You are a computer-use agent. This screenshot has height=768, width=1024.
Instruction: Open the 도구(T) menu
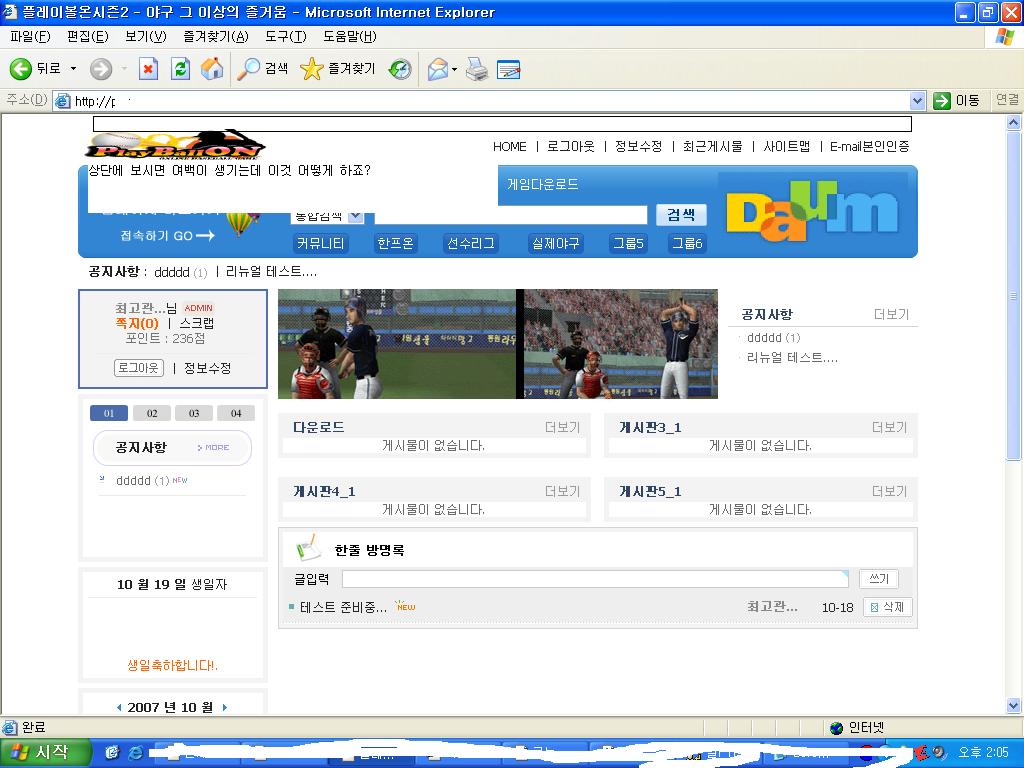[286, 37]
